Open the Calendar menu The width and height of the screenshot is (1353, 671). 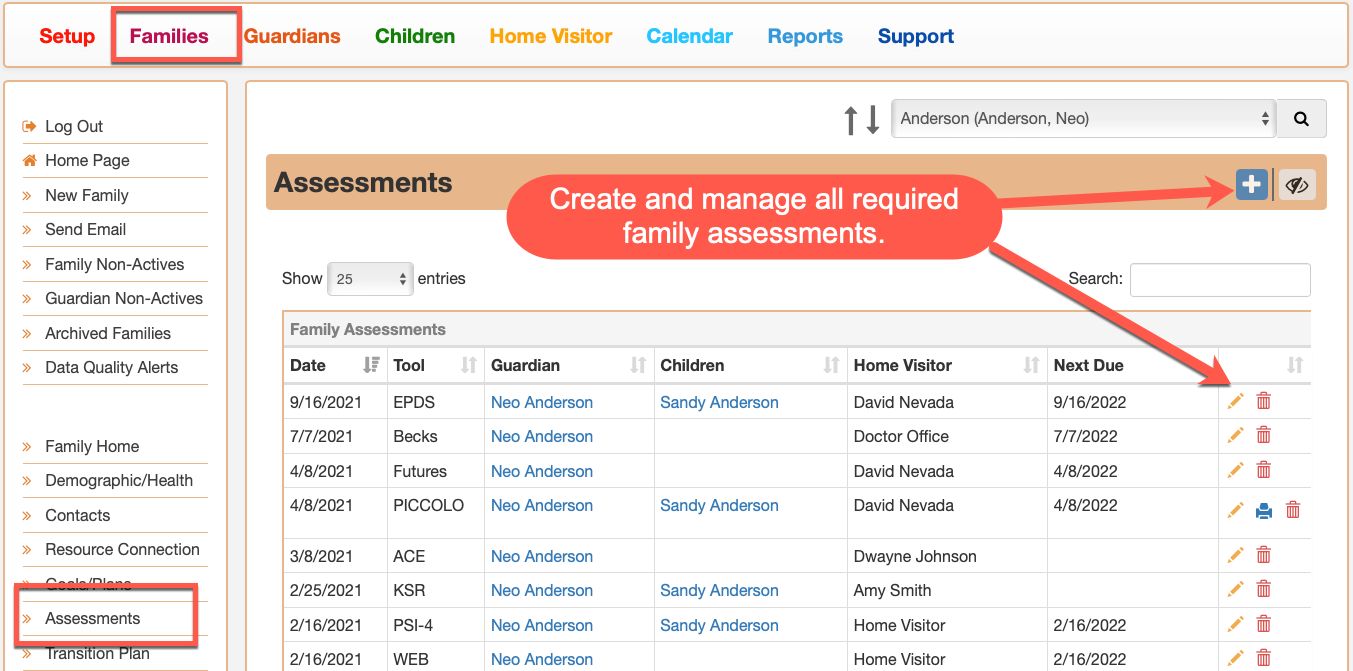pyautogui.click(x=690, y=36)
